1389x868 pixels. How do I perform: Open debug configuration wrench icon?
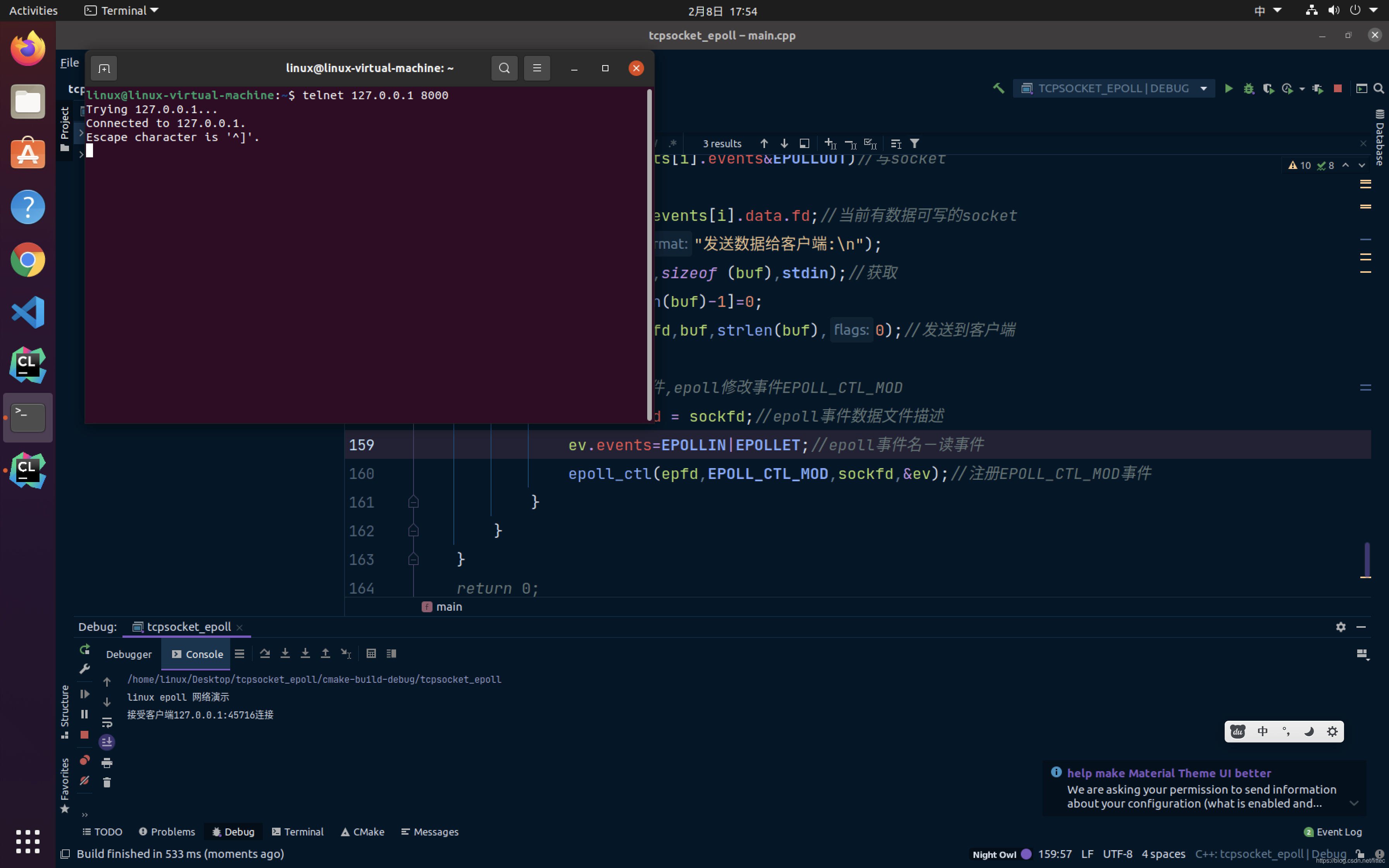(84, 669)
